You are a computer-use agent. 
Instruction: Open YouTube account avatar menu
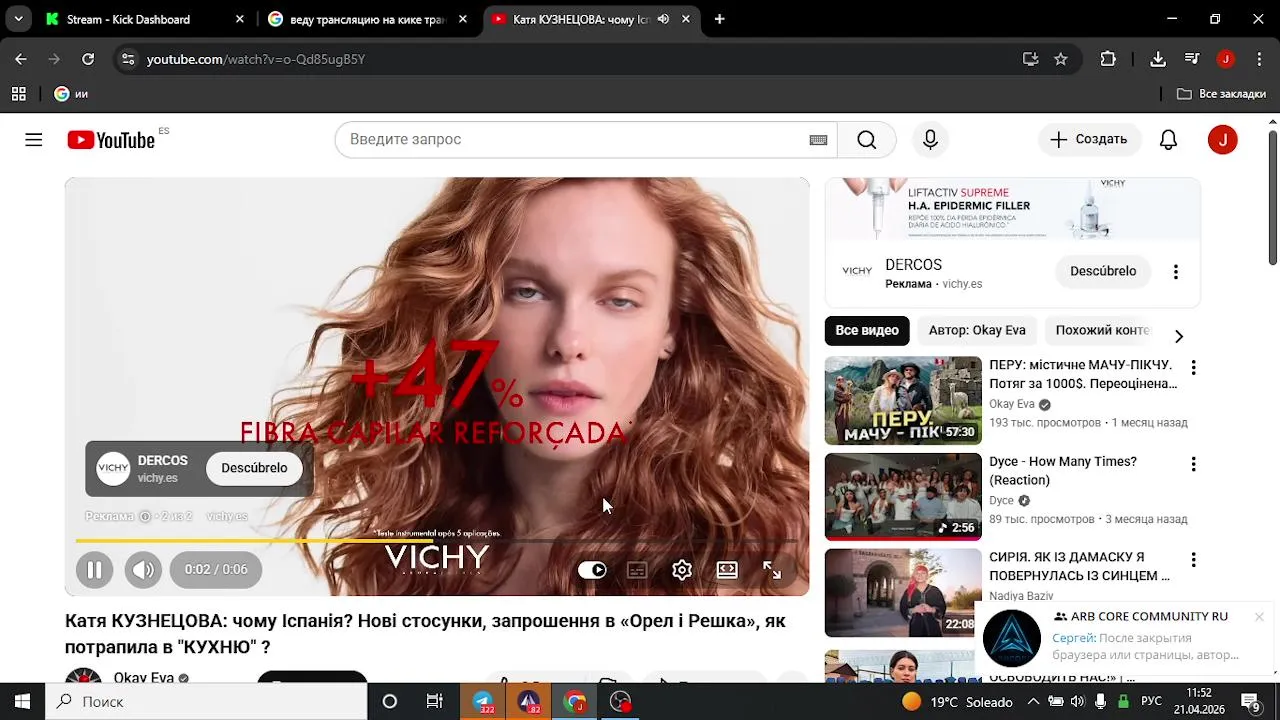pos(1222,140)
